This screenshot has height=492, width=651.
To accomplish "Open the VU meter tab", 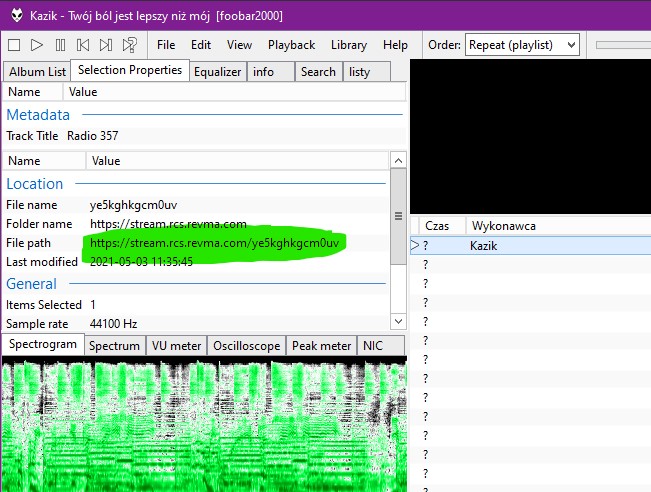I will tap(176, 346).
